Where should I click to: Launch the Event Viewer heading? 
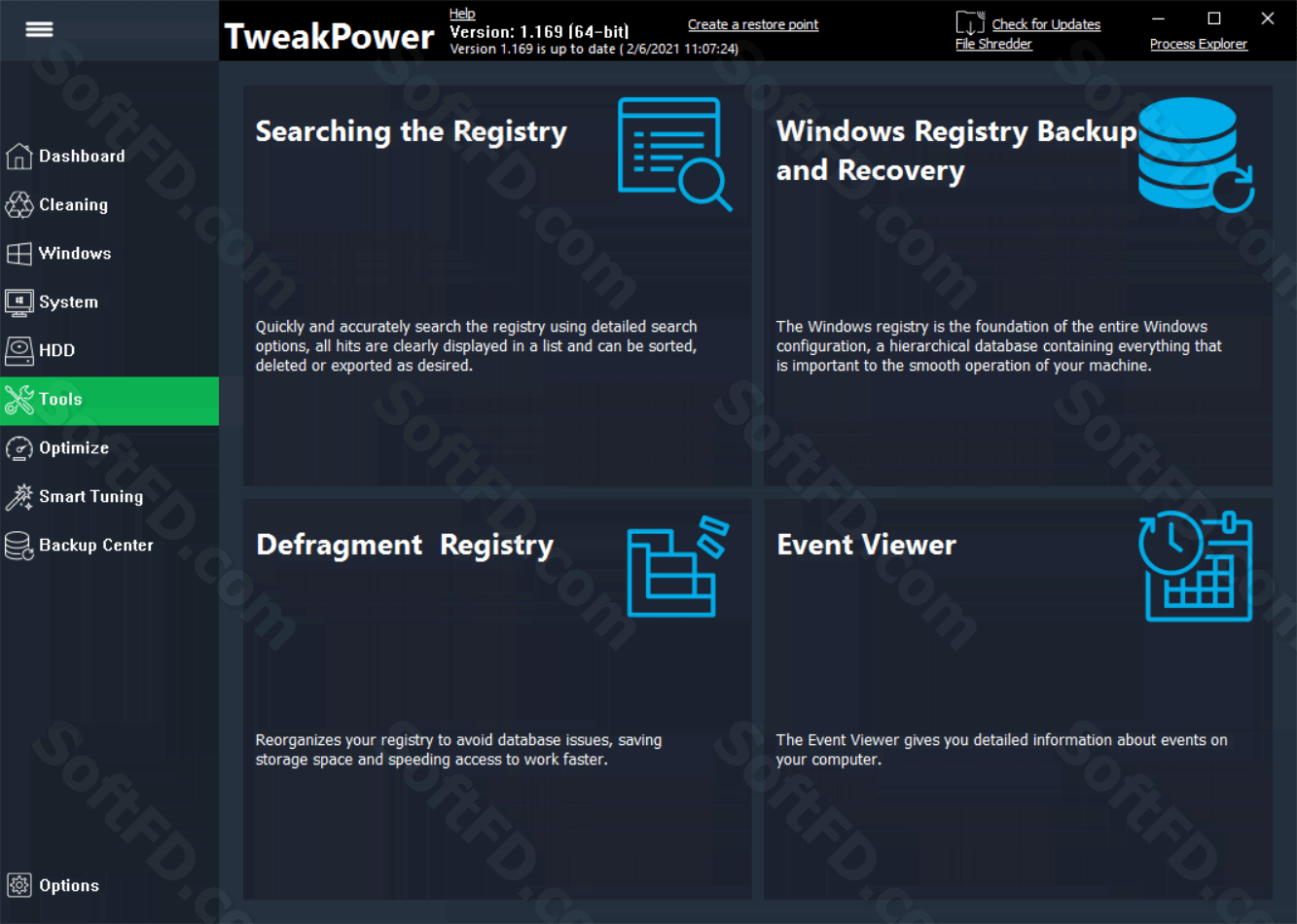[x=866, y=545]
